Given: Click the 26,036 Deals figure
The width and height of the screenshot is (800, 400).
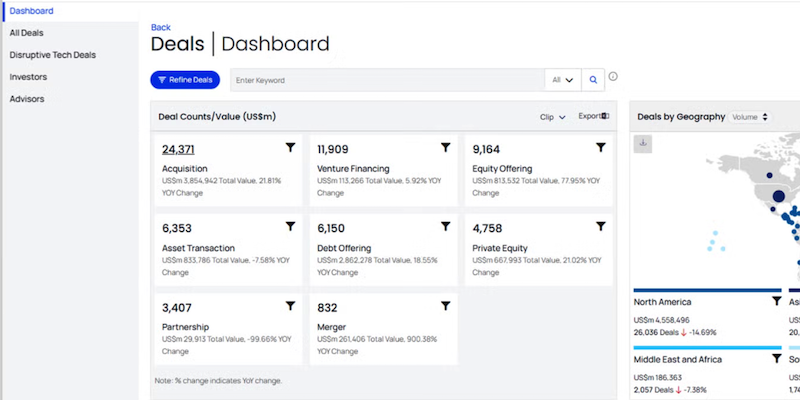Looking at the screenshot, I should 656,333.
